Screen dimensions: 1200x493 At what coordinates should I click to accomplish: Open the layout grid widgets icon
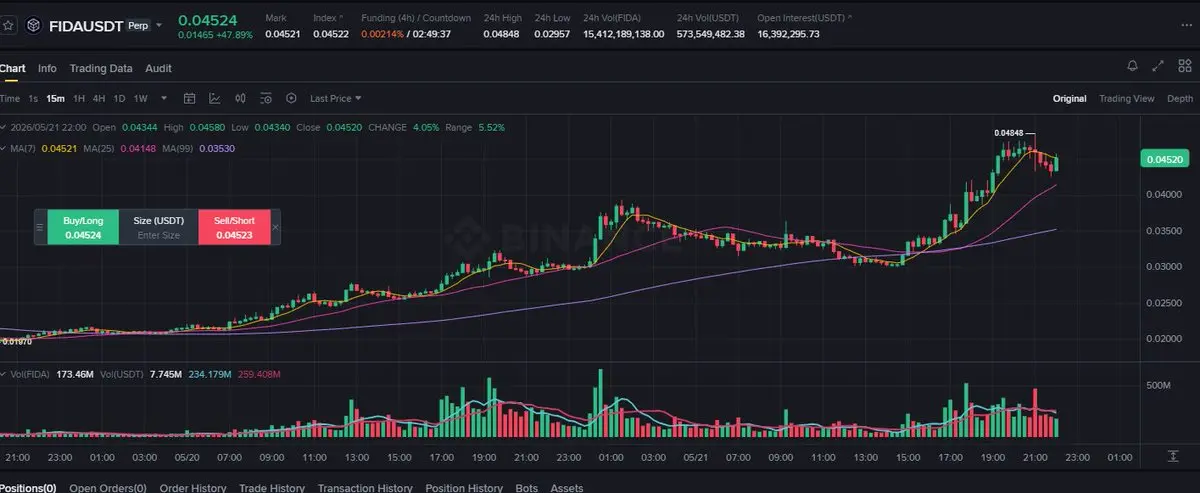(x=1185, y=66)
